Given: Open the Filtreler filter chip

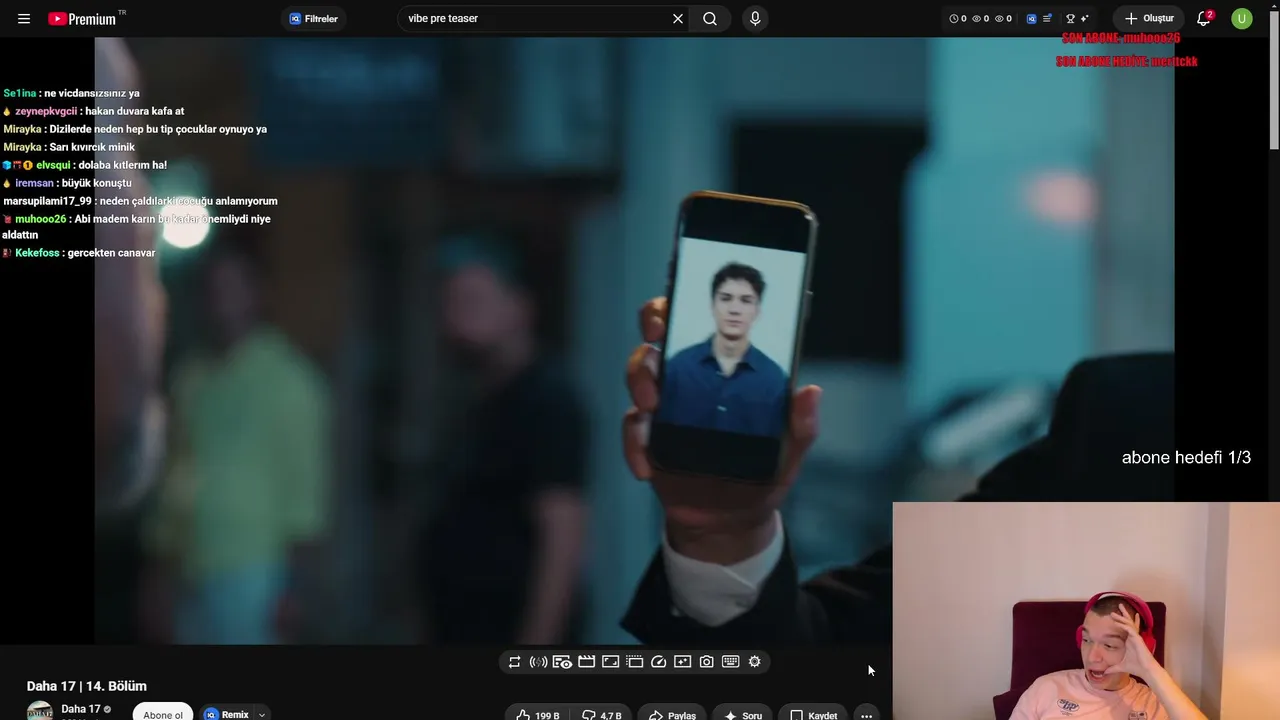Looking at the screenshot, I should click(314, 19).
